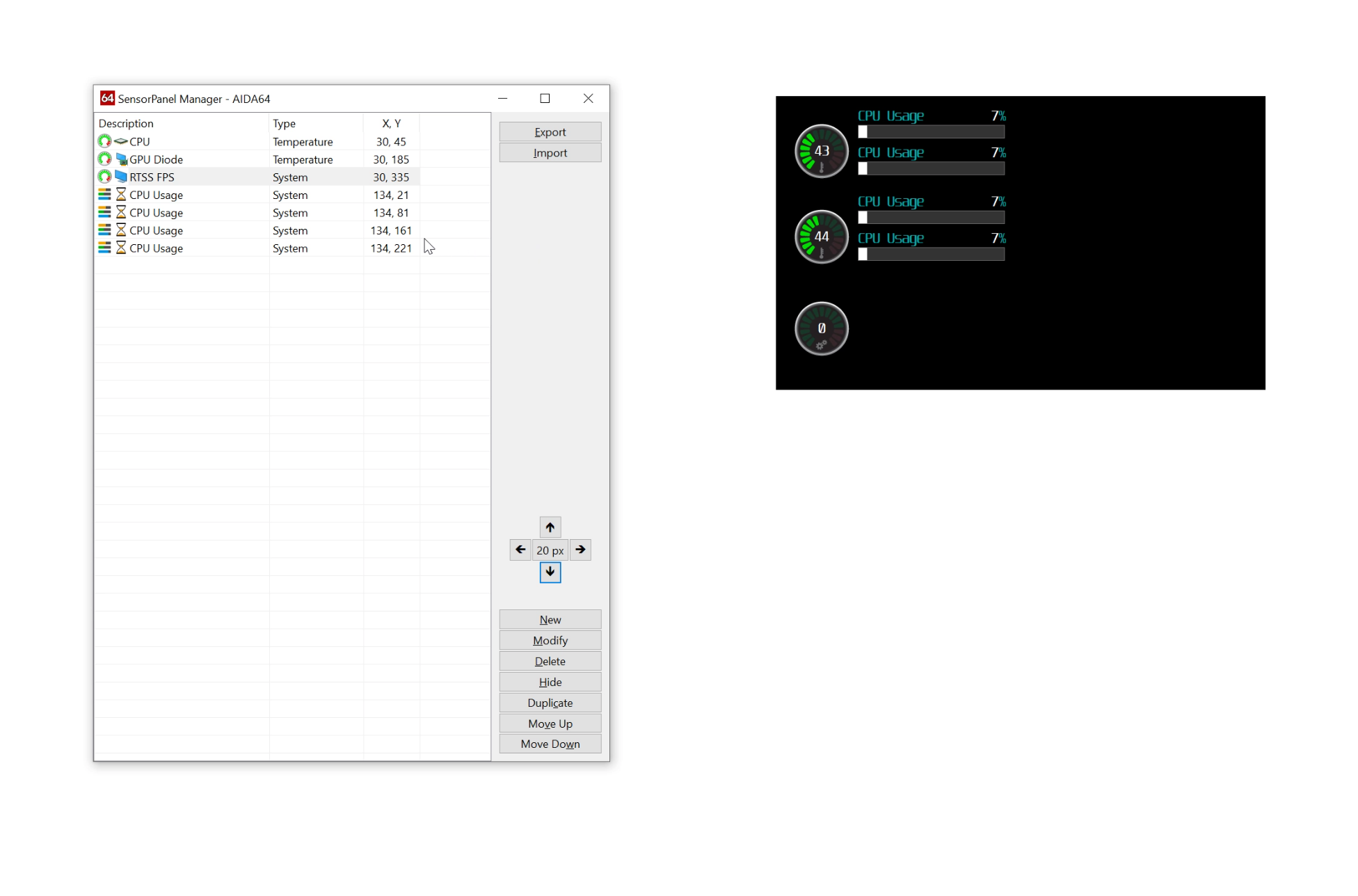This screenshot has width=1358, height=896.
Task: Sort by the Description column header
Action: 182,123
